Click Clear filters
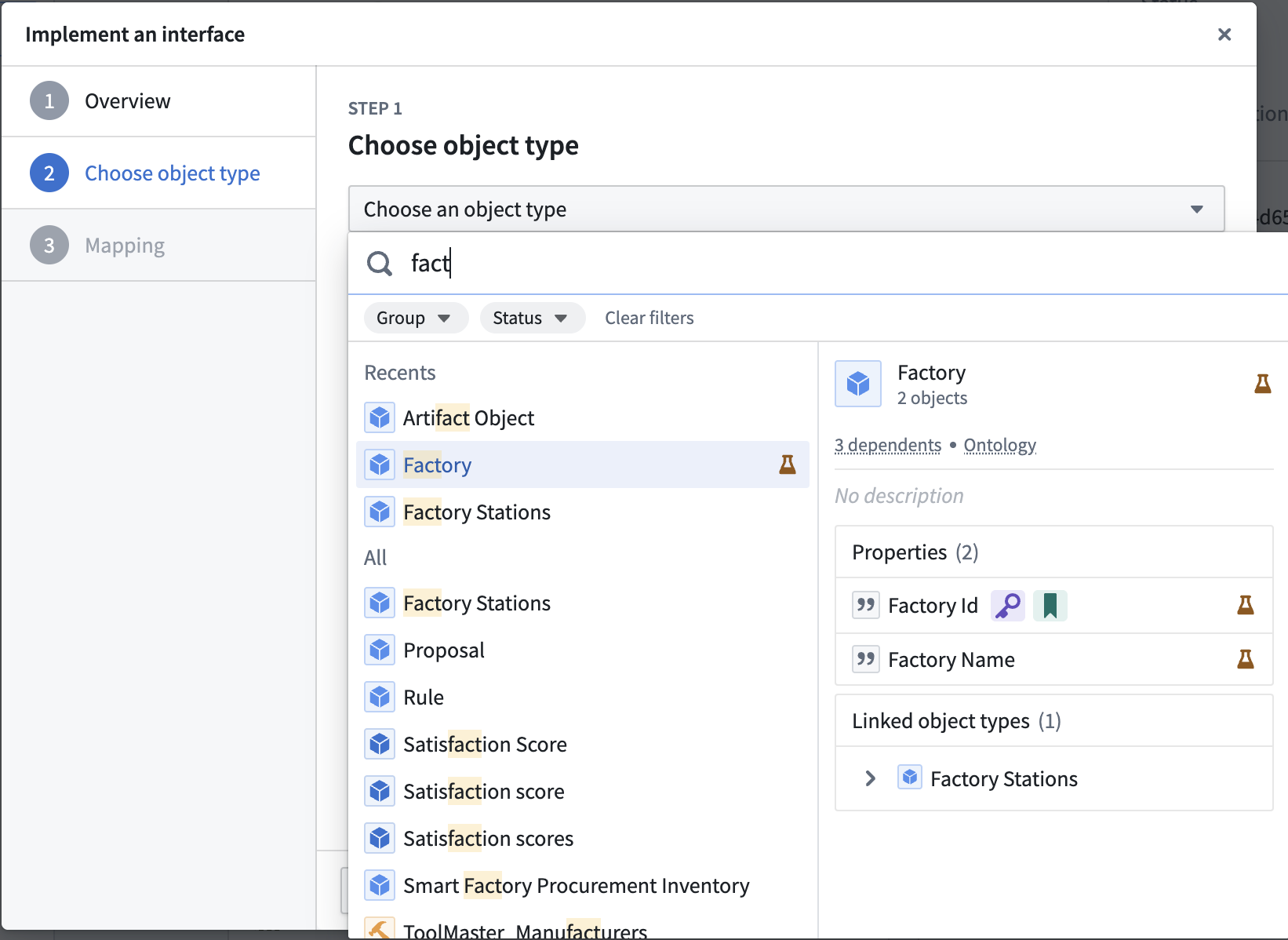1288x940 pixels. tap(649, 318)
